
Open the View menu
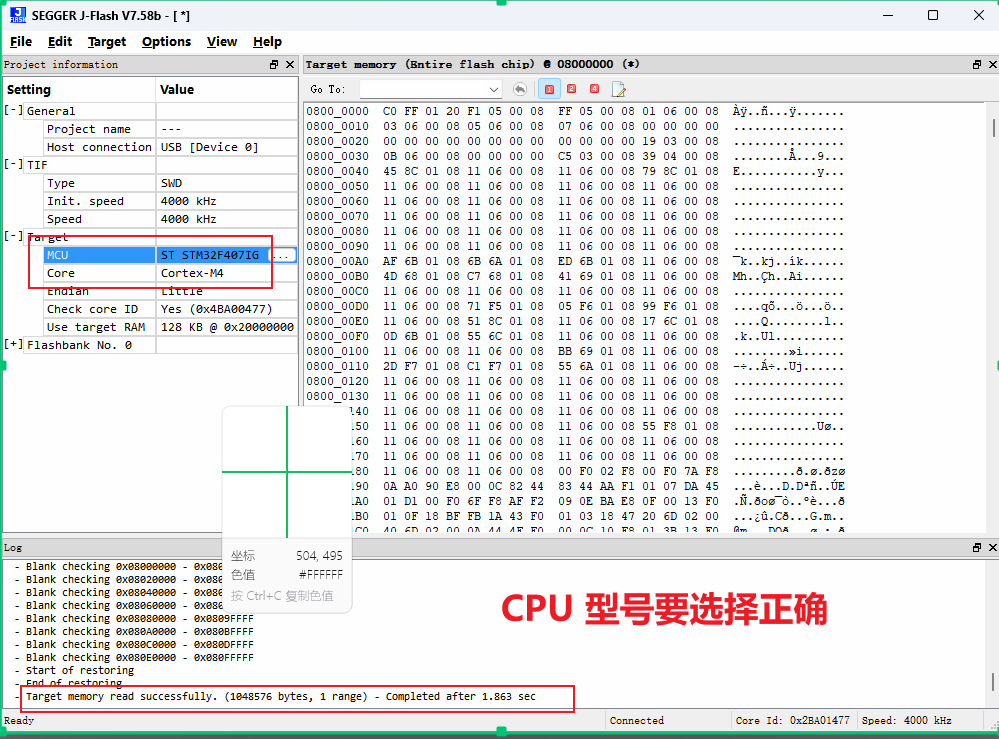[x=222, y=41]
